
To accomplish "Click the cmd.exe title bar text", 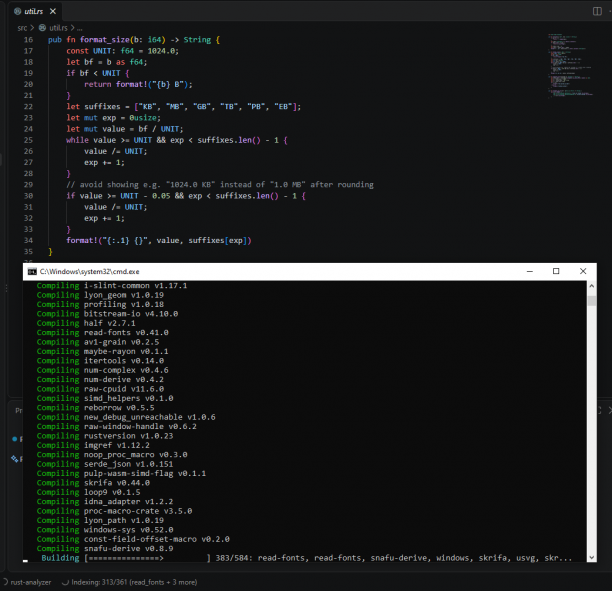I will click(x=89, y=272).
